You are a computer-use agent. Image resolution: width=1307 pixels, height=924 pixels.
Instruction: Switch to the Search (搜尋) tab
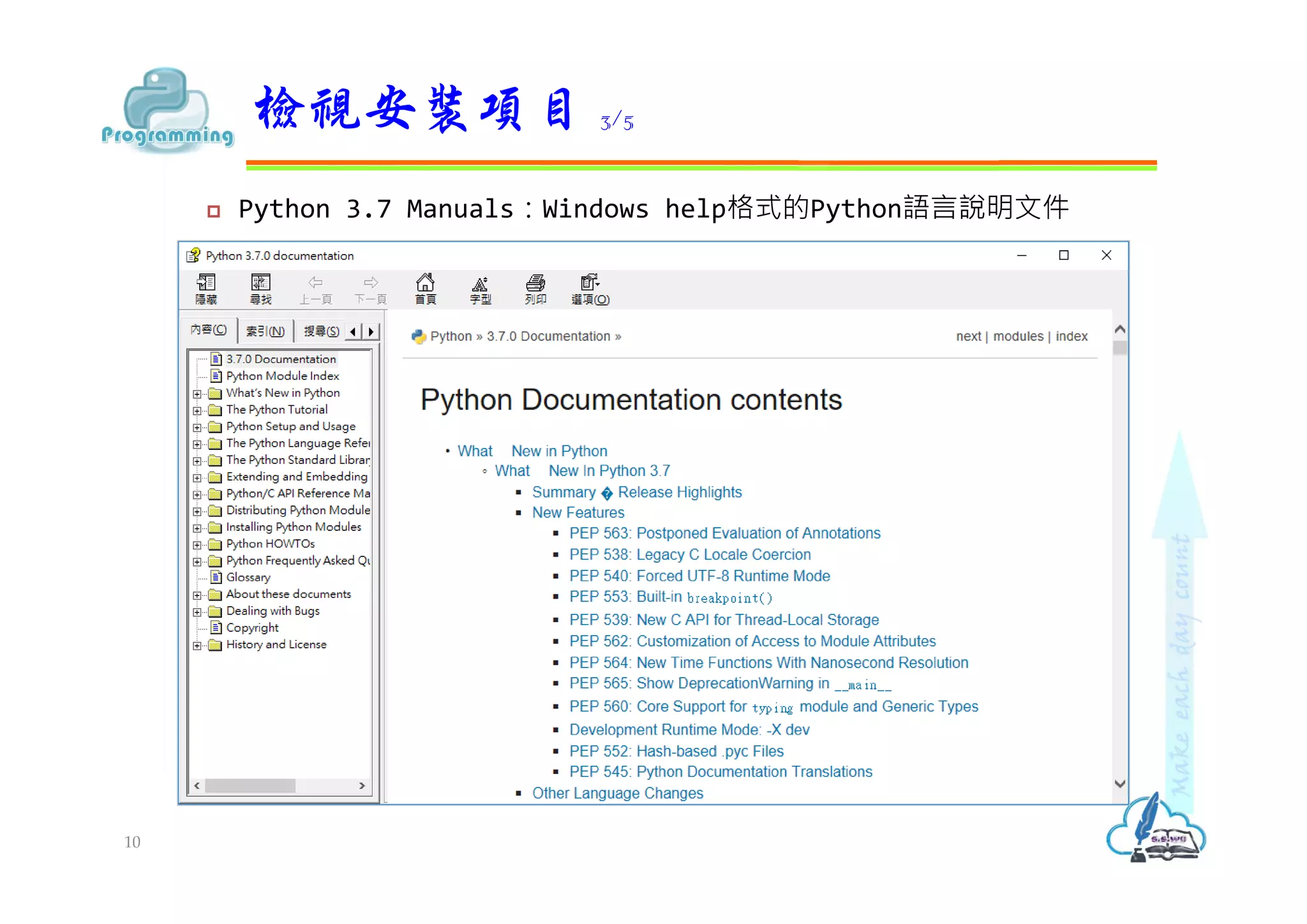click(322, 331)
